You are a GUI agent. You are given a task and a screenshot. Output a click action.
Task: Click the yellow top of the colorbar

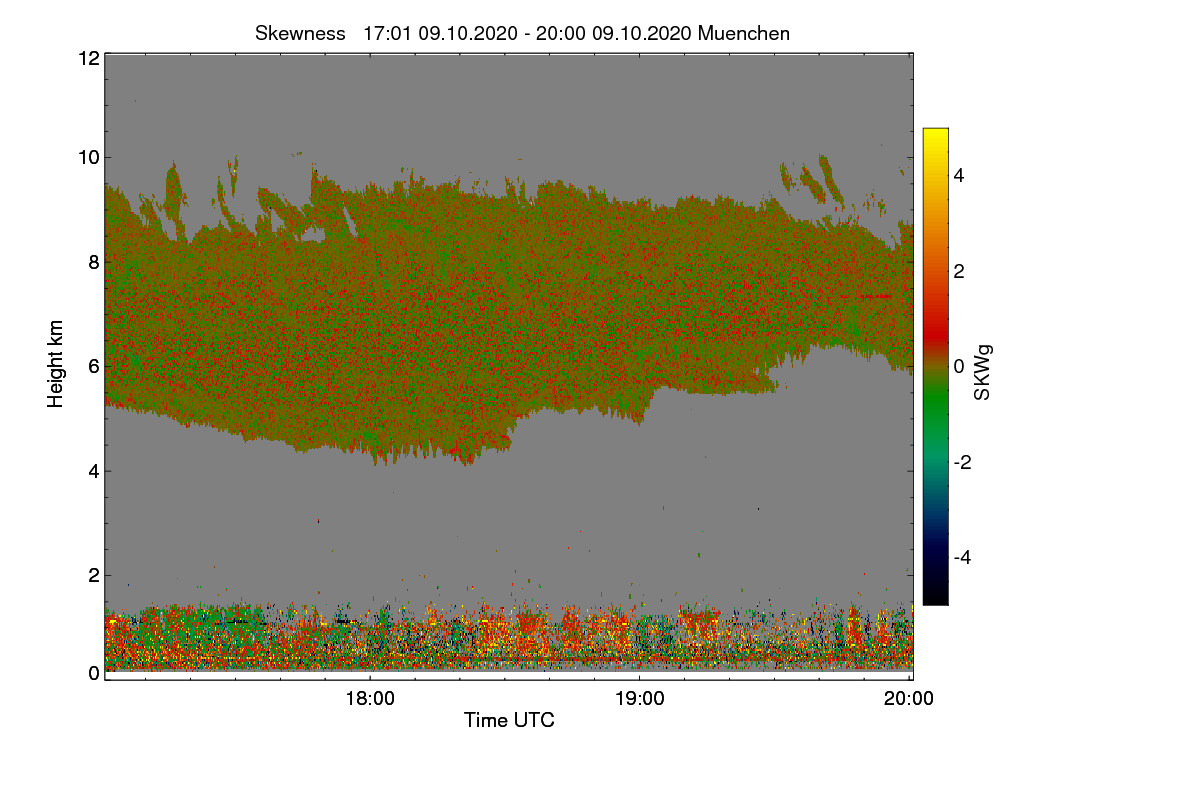pos(935,137)
